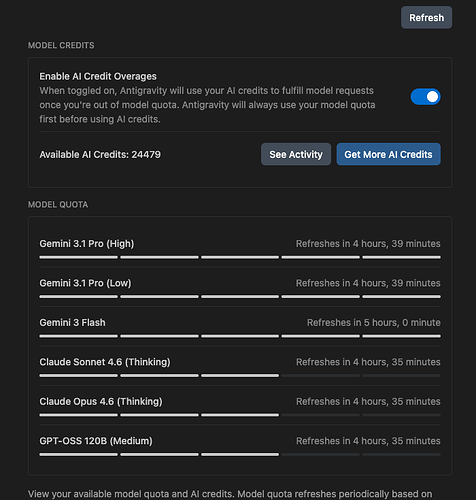
Task: Click Gemini 3.1 Pro (Low) refresh time text
Action: [368, 283]
